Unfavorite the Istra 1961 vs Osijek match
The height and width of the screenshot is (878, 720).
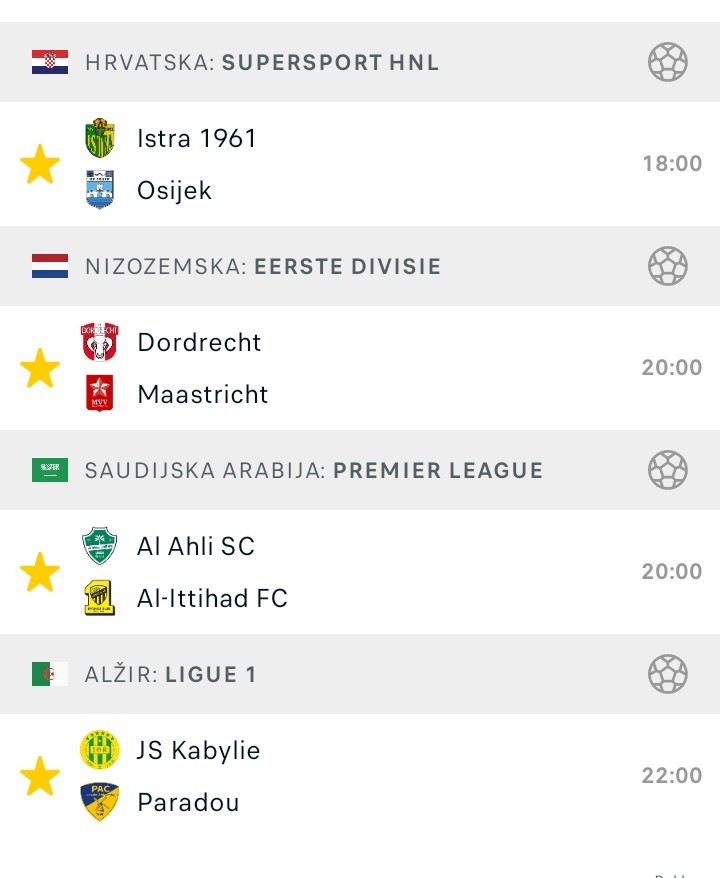click(40, 164)
